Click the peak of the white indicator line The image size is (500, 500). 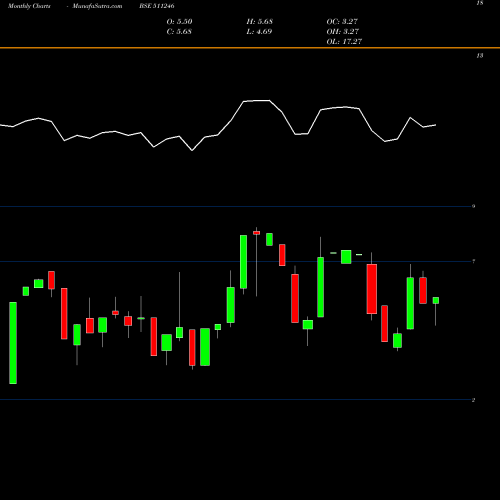click(257, 100)
